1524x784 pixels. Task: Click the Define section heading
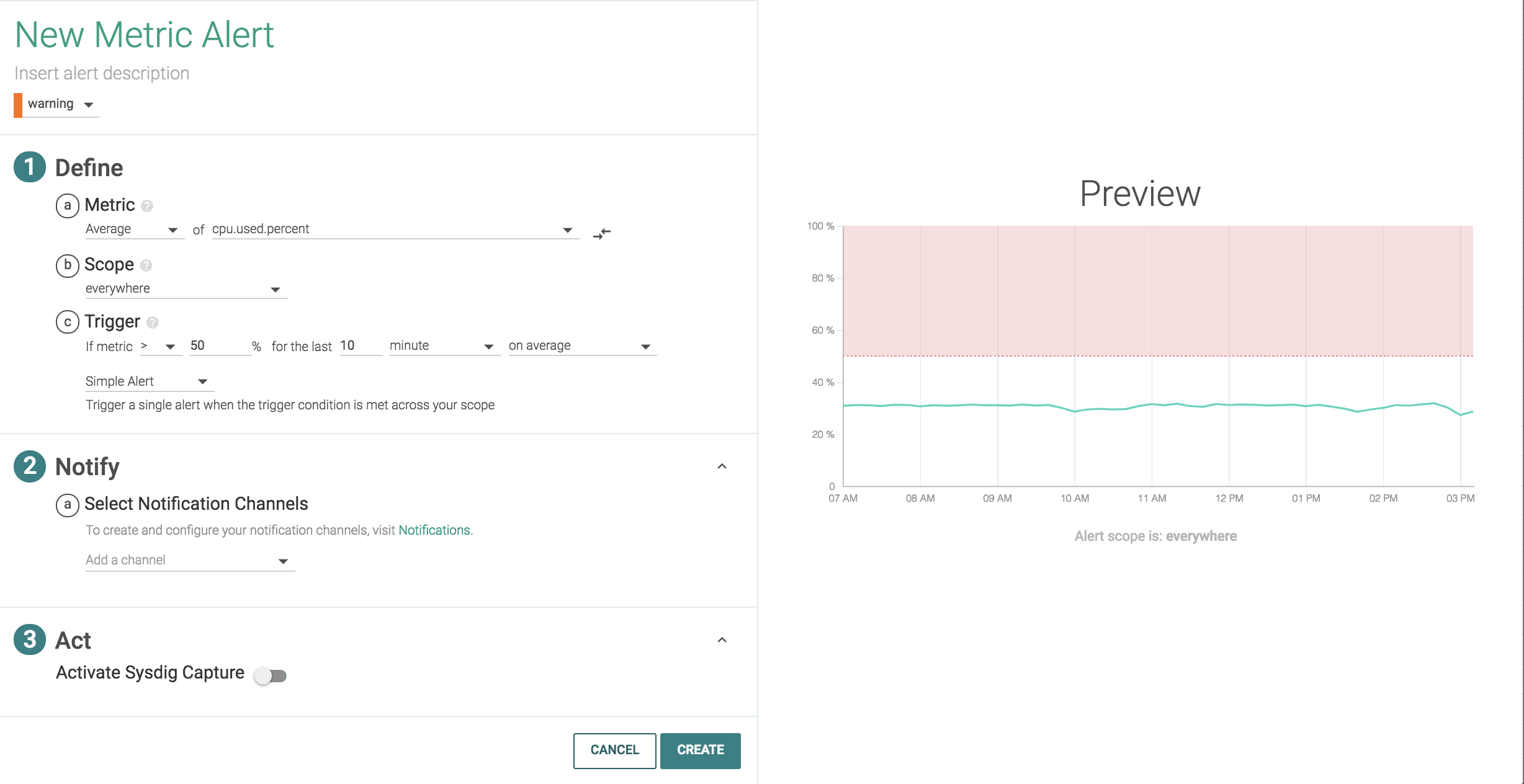click(x=89, y=168)
